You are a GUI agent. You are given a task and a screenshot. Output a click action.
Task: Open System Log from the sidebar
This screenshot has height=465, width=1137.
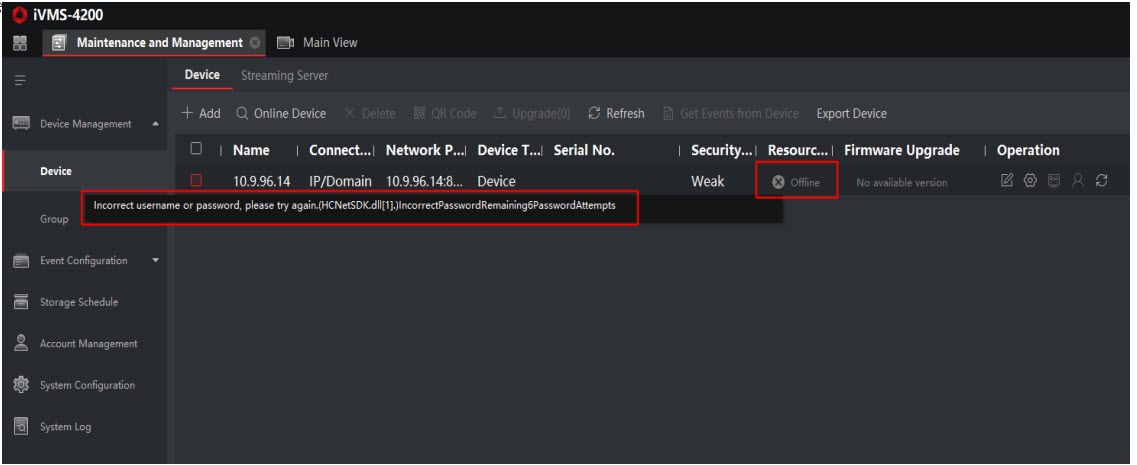tap(65, 427)
